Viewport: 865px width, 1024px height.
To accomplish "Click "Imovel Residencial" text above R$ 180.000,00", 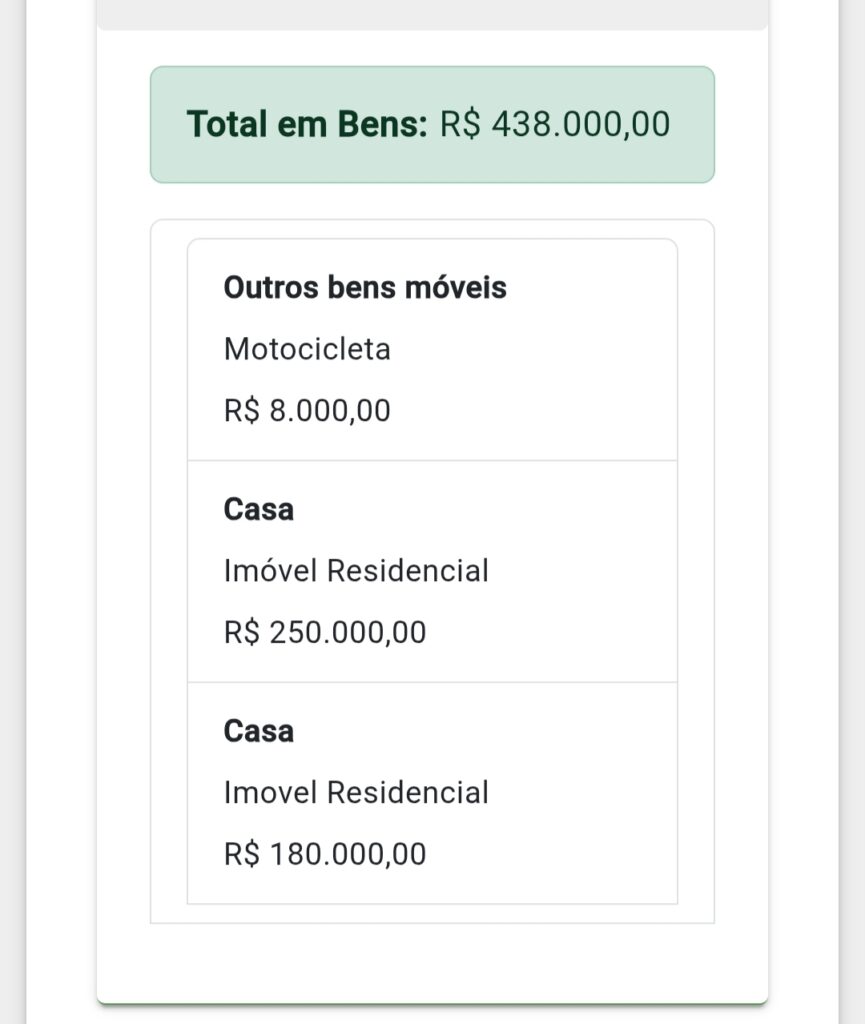I will pos(356,793).
